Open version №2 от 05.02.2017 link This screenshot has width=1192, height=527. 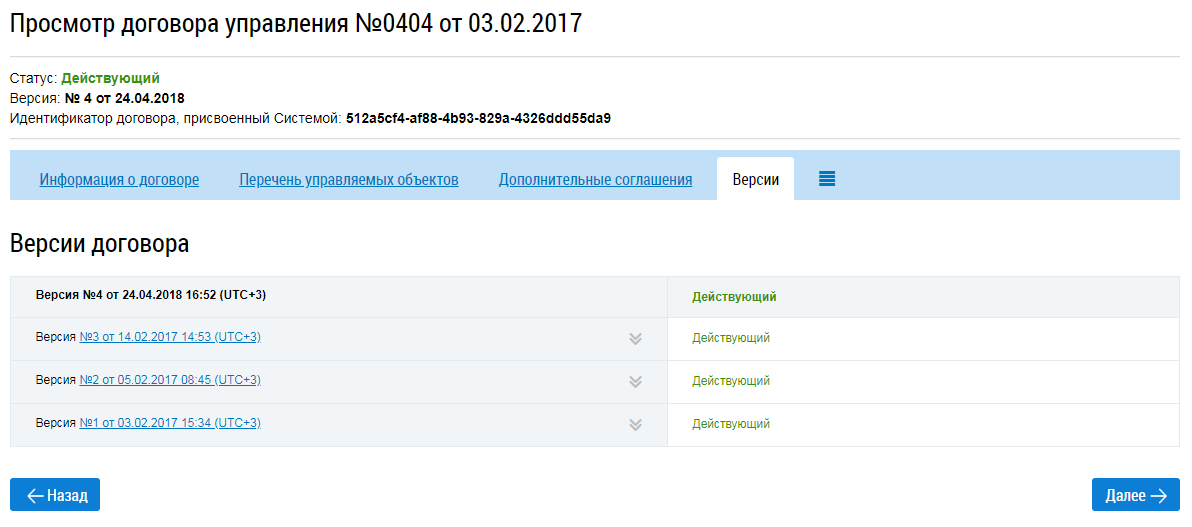pyautogui.click(x=170, y=380)
